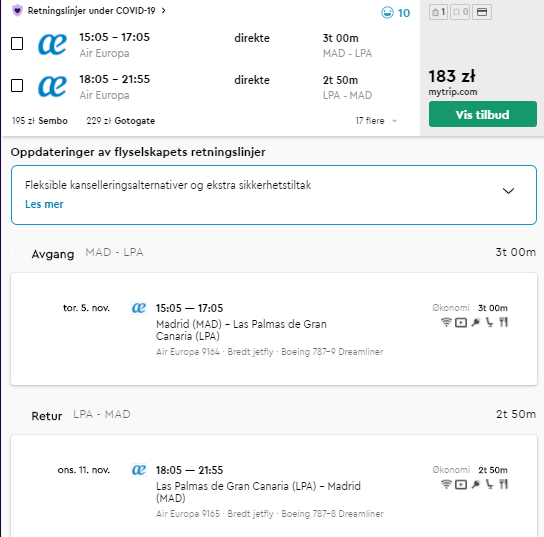This screenshot has width=544, height=537.
Task: Click the entertainment screen icon on return flight
Action: [461, 484]
